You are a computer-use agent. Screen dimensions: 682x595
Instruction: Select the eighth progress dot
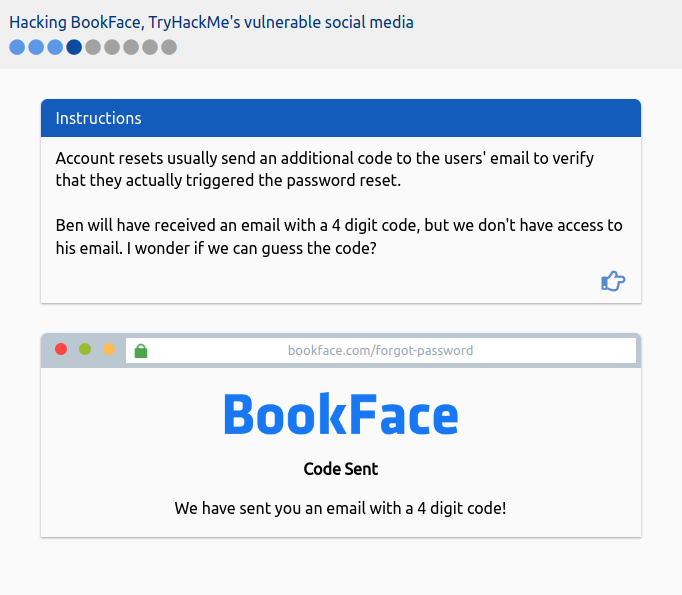point(150,47)
